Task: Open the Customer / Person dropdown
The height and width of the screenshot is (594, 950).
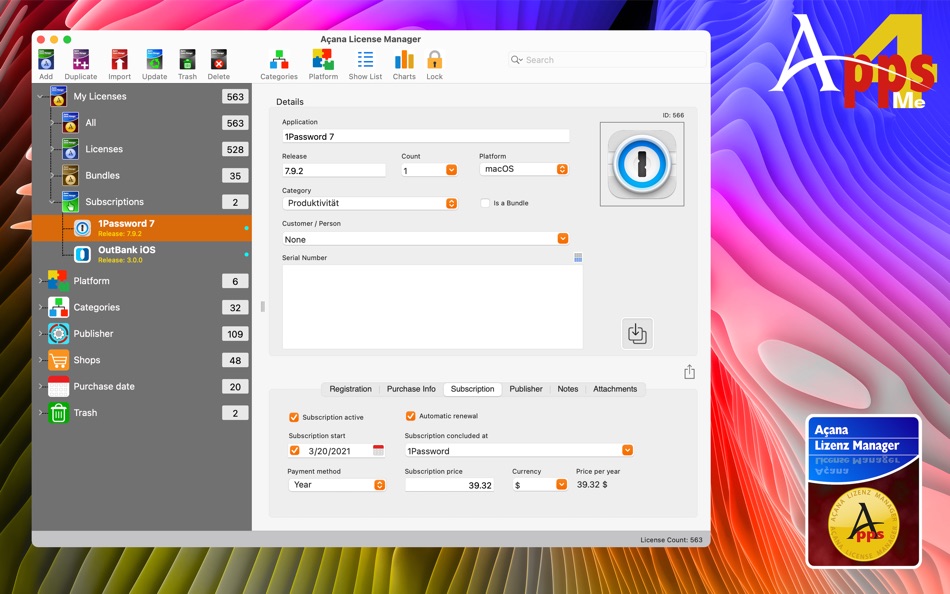Action: 563,239
